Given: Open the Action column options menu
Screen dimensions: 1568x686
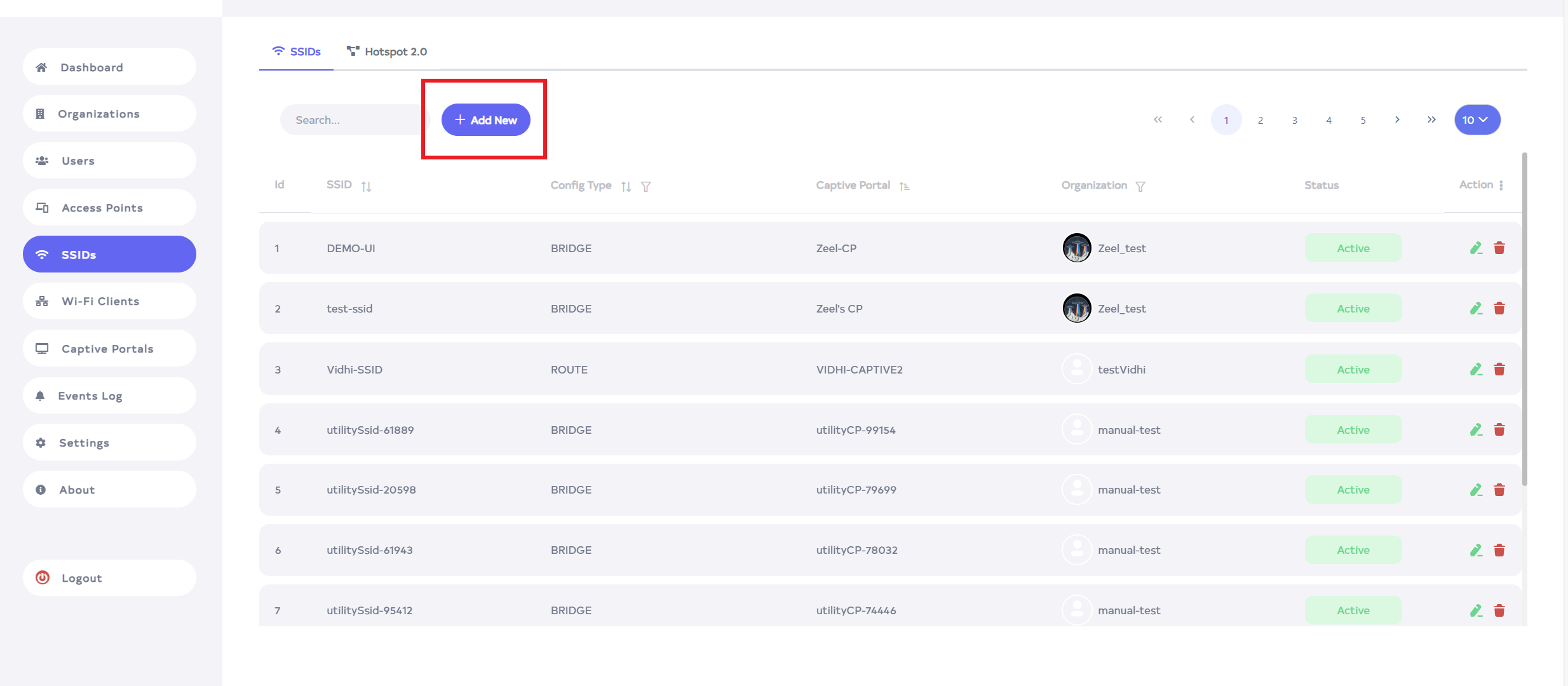Looking at the screenshot, I should click(1501, 185).
